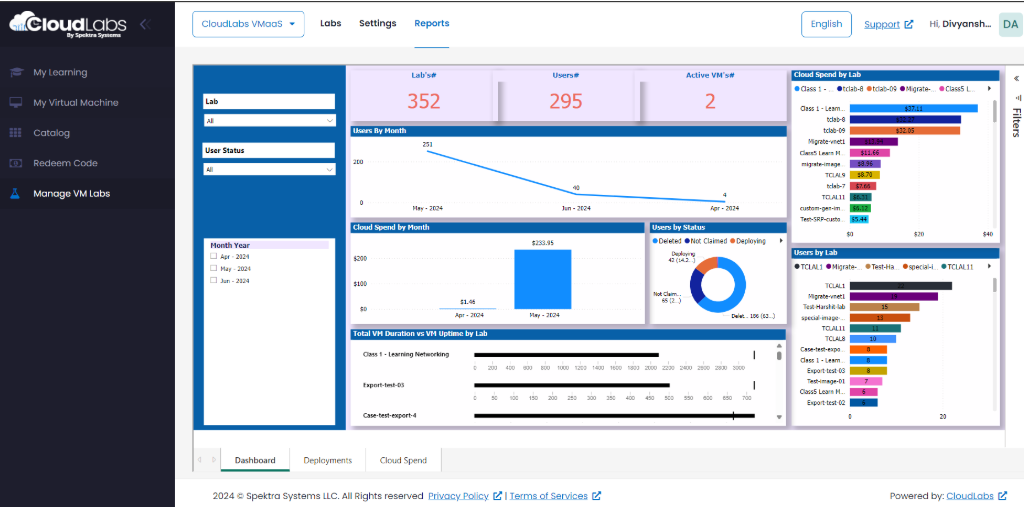Click the Manage VM Labs flask icon

pyautogui.click(x=16, y=193)
